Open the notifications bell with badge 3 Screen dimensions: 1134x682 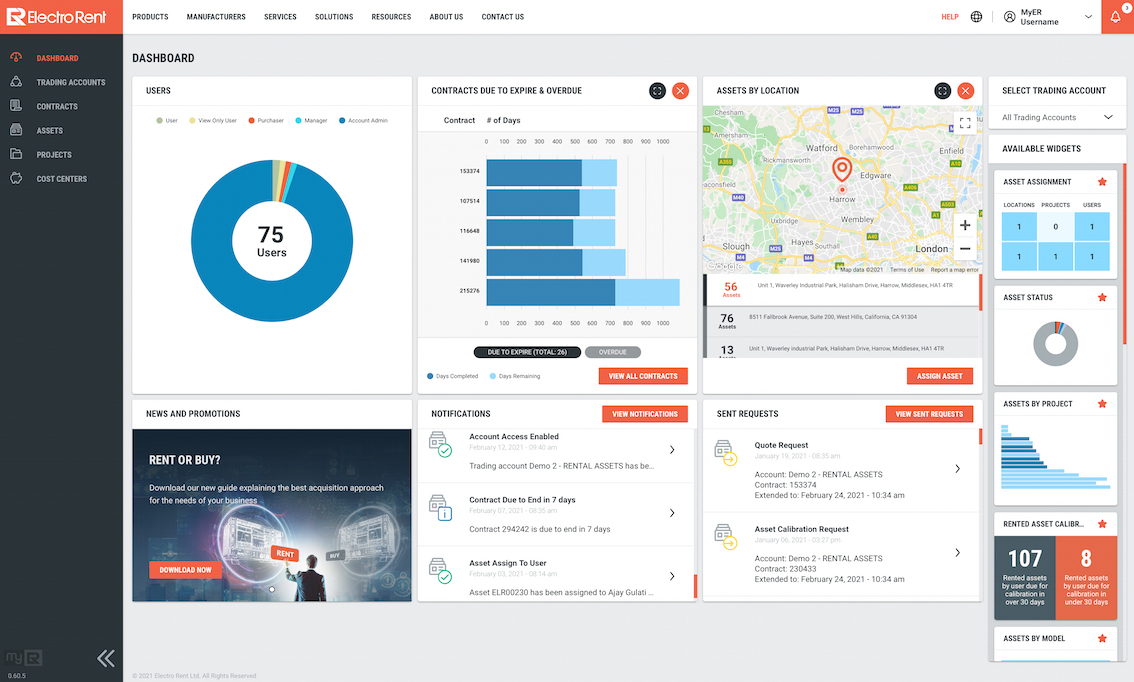click(1117, 17)
